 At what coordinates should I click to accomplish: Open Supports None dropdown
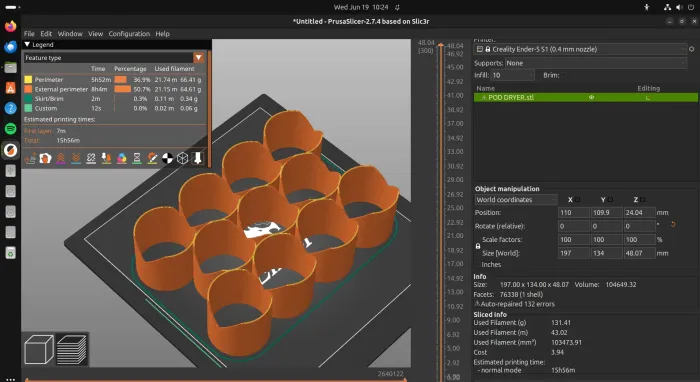[x=596, y=63]
